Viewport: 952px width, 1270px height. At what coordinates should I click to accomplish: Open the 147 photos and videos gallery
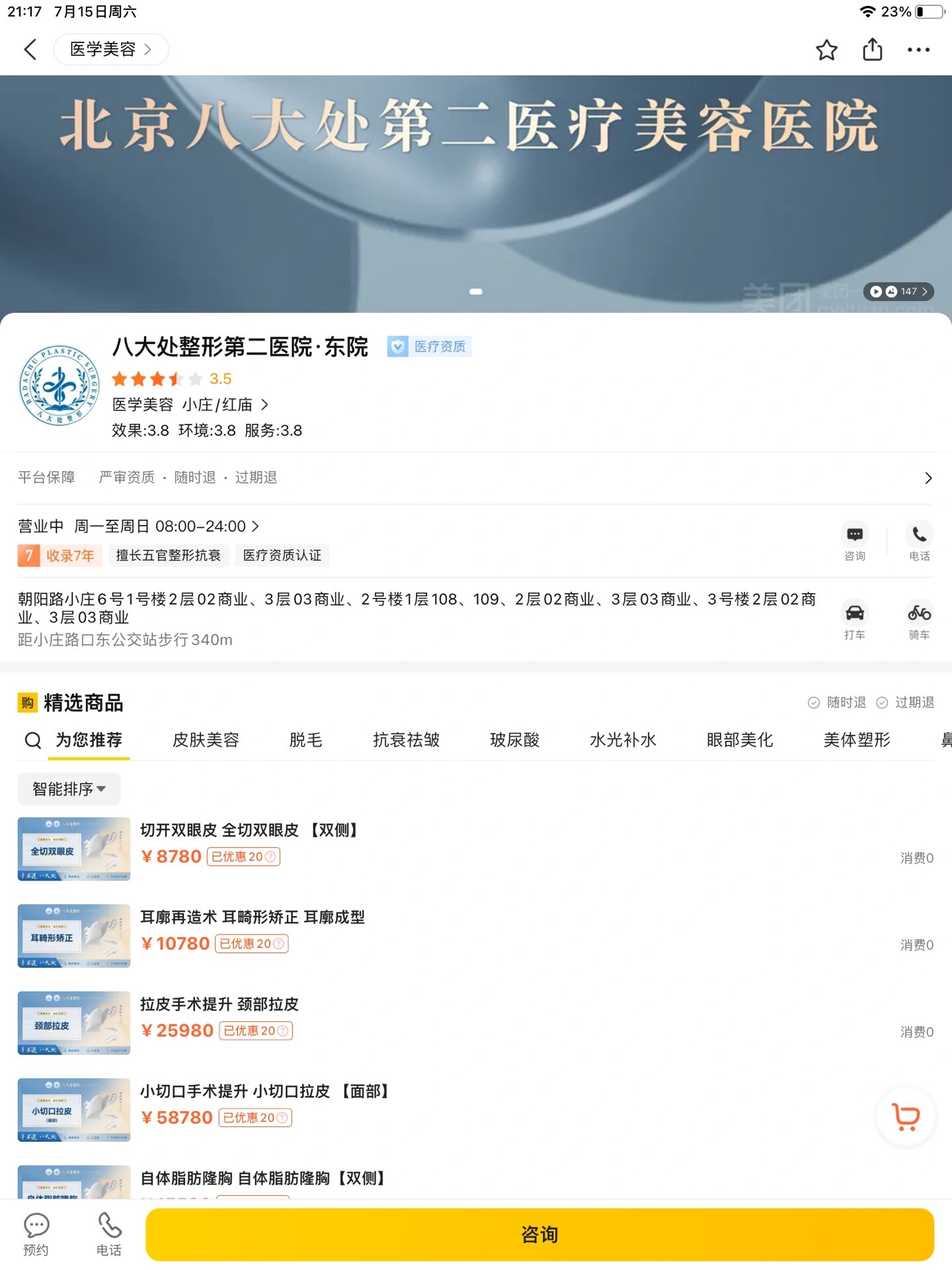pyautogui.click(x=898, y=292)
